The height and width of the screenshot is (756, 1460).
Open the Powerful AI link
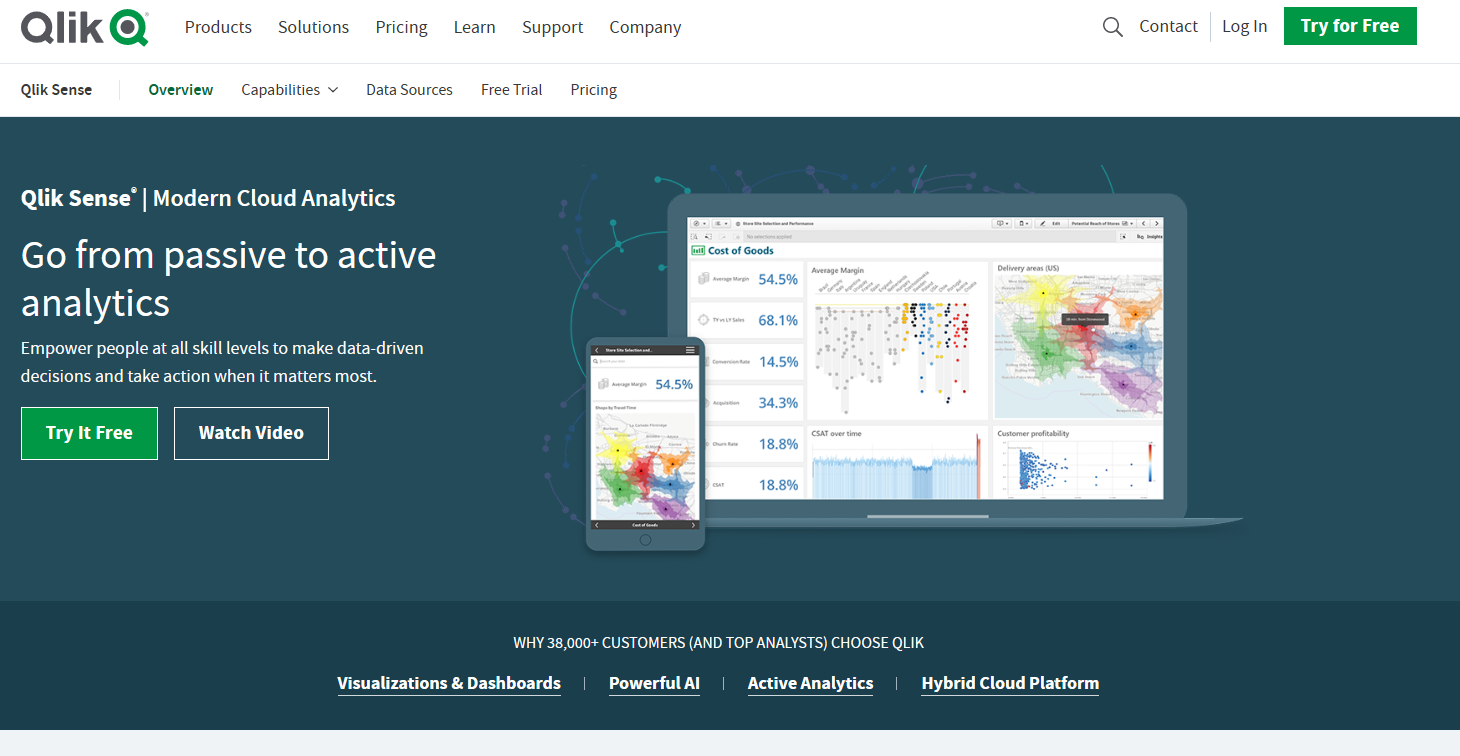[x=654, y=683]
